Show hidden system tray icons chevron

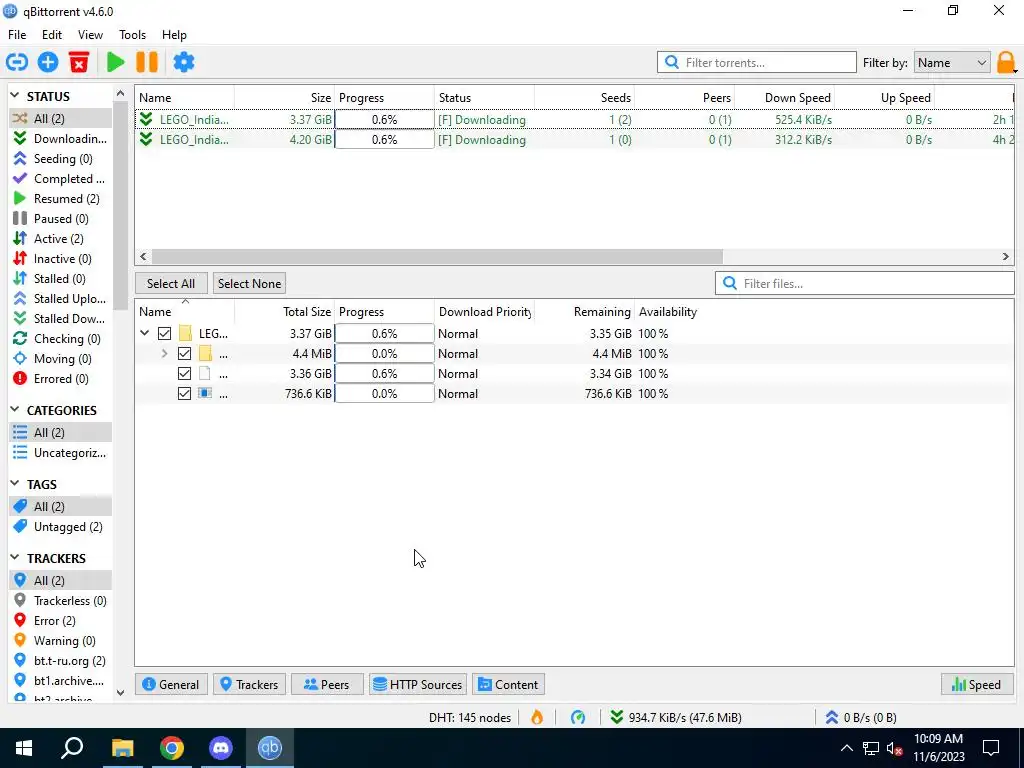click(846, 748)
